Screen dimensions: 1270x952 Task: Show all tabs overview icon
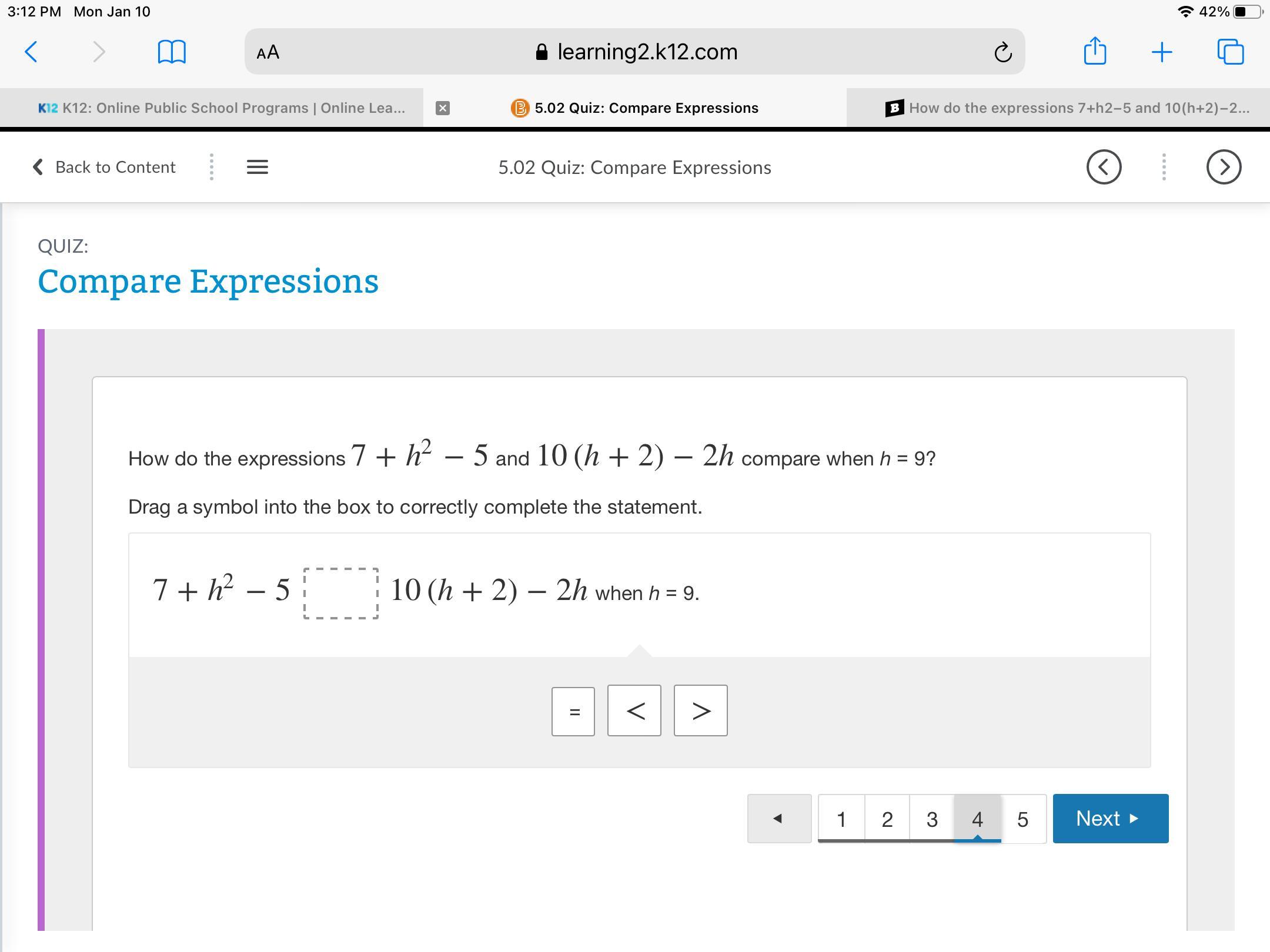point(1230,52)
